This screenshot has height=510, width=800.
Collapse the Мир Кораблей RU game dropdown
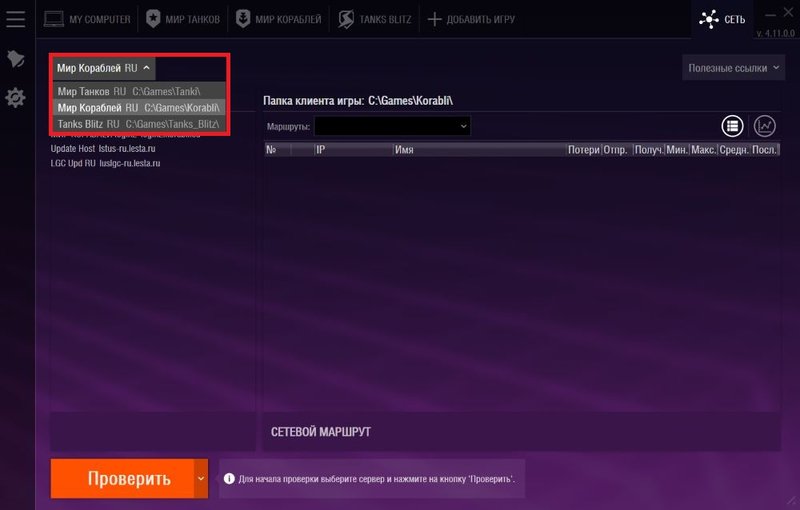(x=104, y=68)
